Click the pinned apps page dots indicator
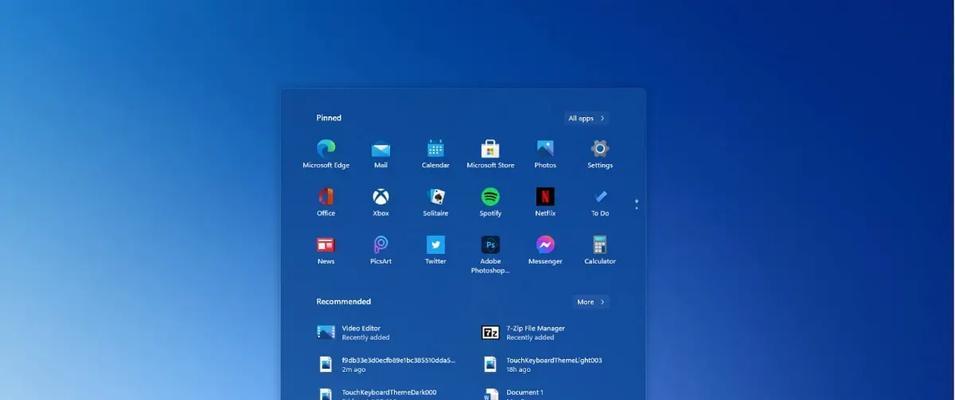 636,205
